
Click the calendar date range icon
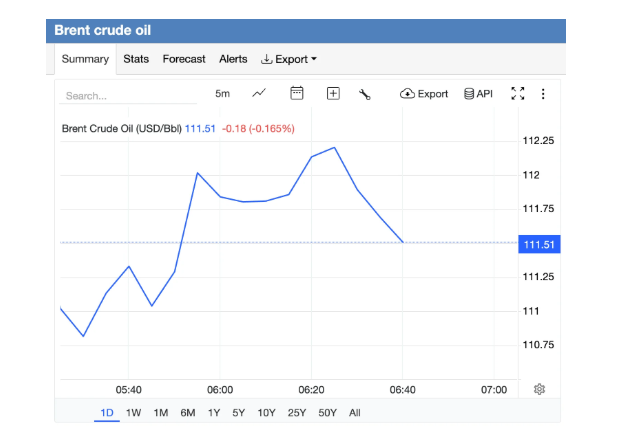[x=296, y=93]
